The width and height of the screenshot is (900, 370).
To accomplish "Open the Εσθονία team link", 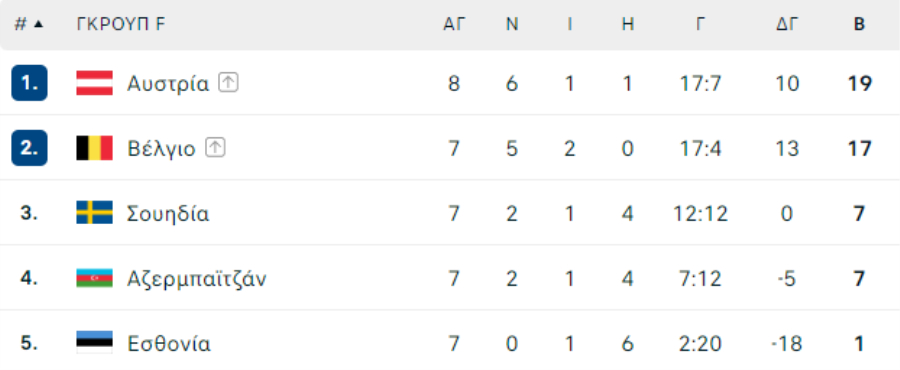I will coord(169,344).
